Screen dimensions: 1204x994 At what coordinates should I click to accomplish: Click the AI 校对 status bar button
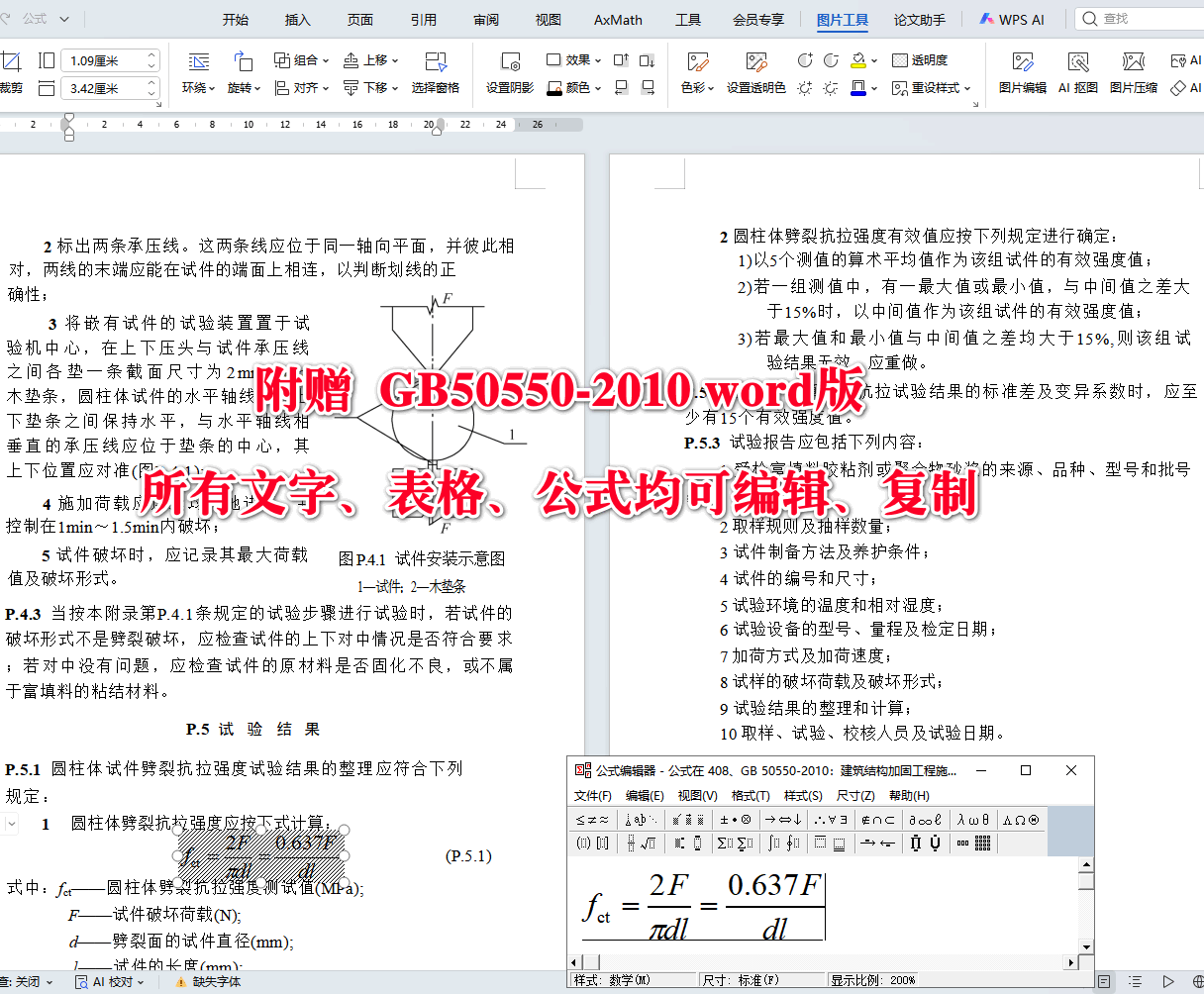point(111,982)
